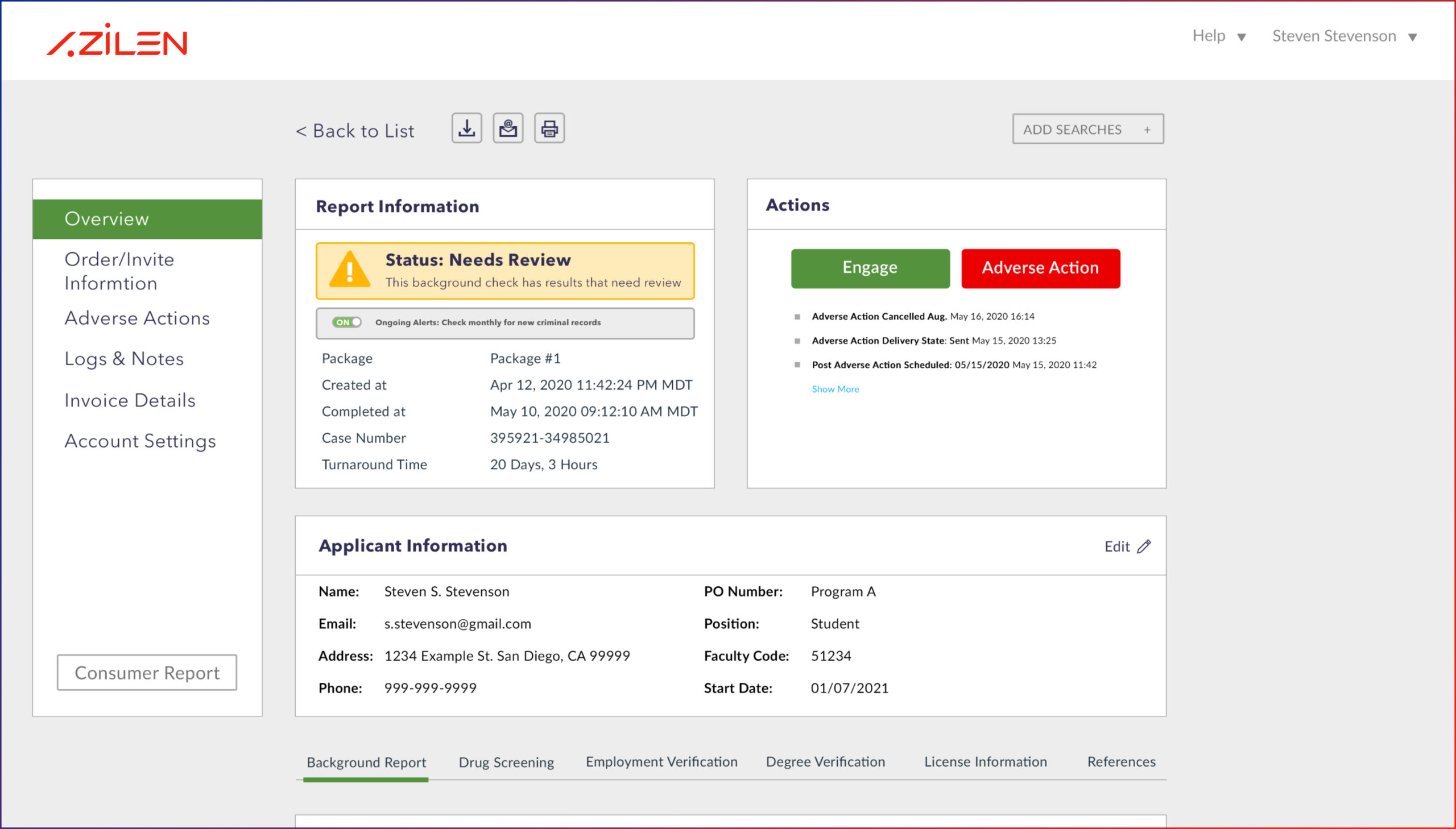Image resolution: width=1456 pixels, height=829 pixels.
Task: Switch to the Drug Screening tab
Action: click(506, 762)
